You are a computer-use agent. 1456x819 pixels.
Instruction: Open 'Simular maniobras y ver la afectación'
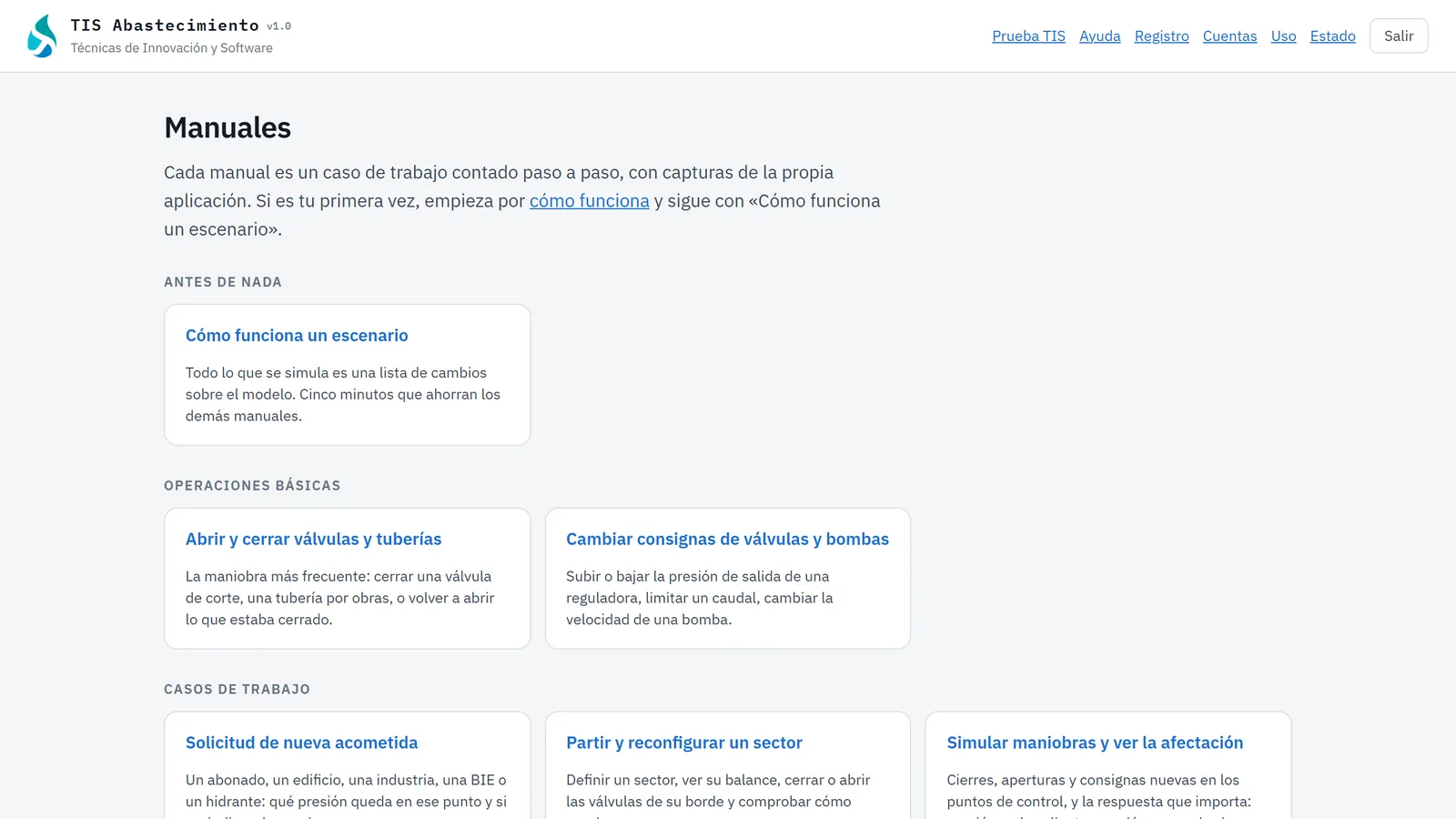[1095, 743]
